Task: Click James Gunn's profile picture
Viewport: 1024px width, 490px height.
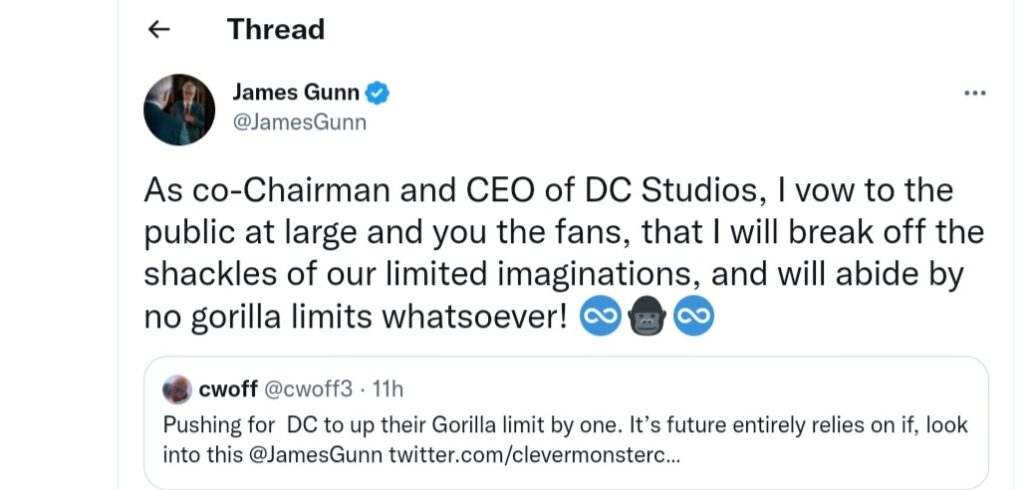Action: [x=180, y=109]
